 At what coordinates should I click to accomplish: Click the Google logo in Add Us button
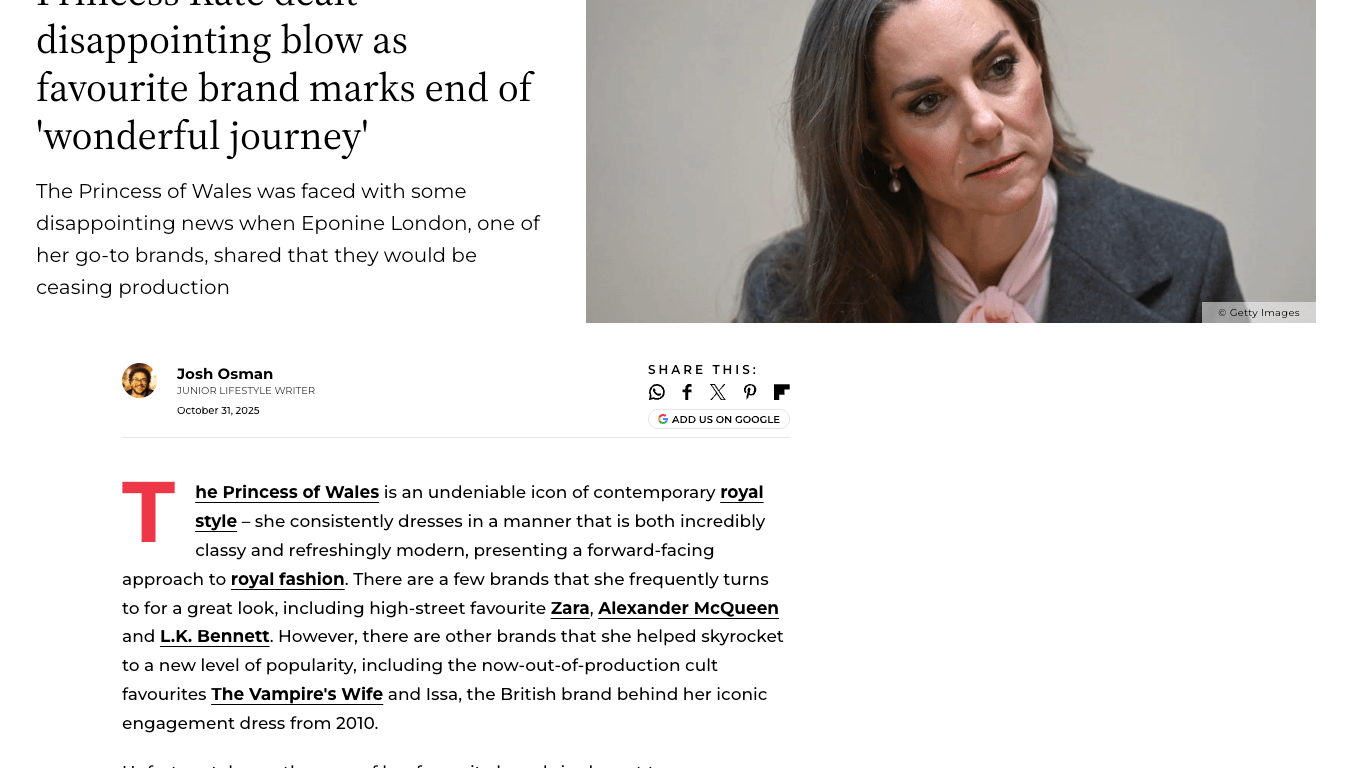coord(663,419)
